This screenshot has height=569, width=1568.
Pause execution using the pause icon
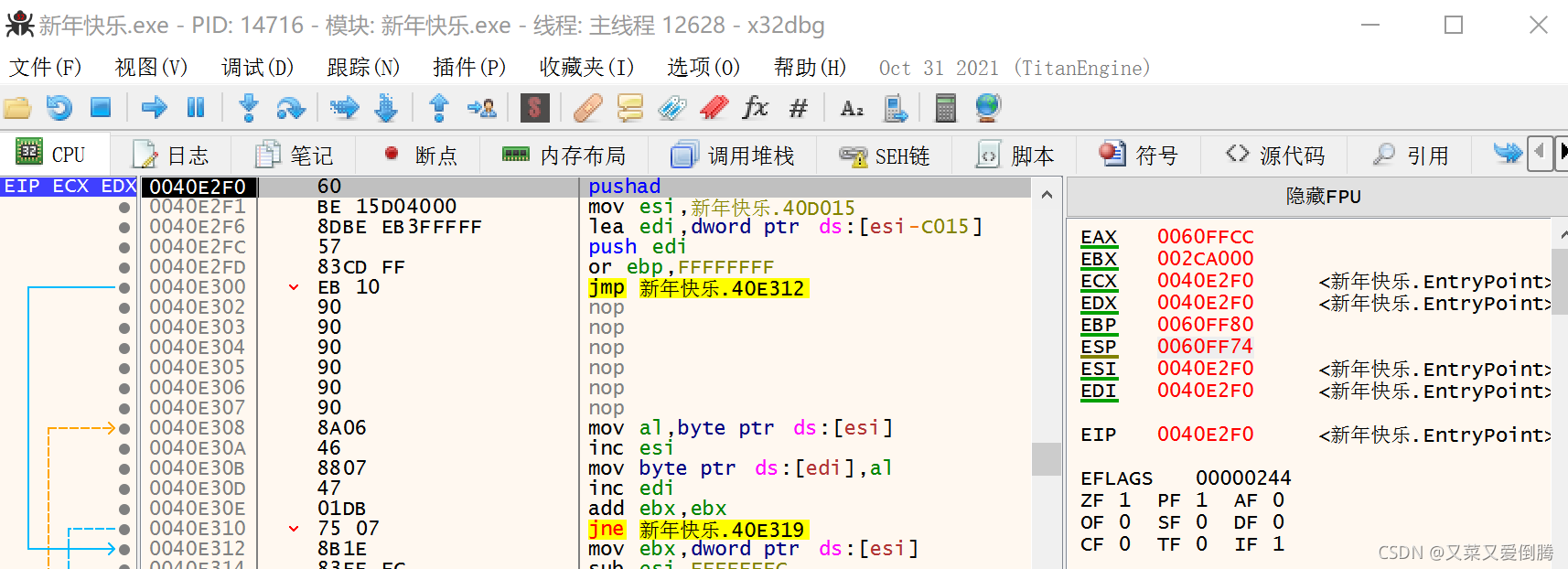pos(196,108)
